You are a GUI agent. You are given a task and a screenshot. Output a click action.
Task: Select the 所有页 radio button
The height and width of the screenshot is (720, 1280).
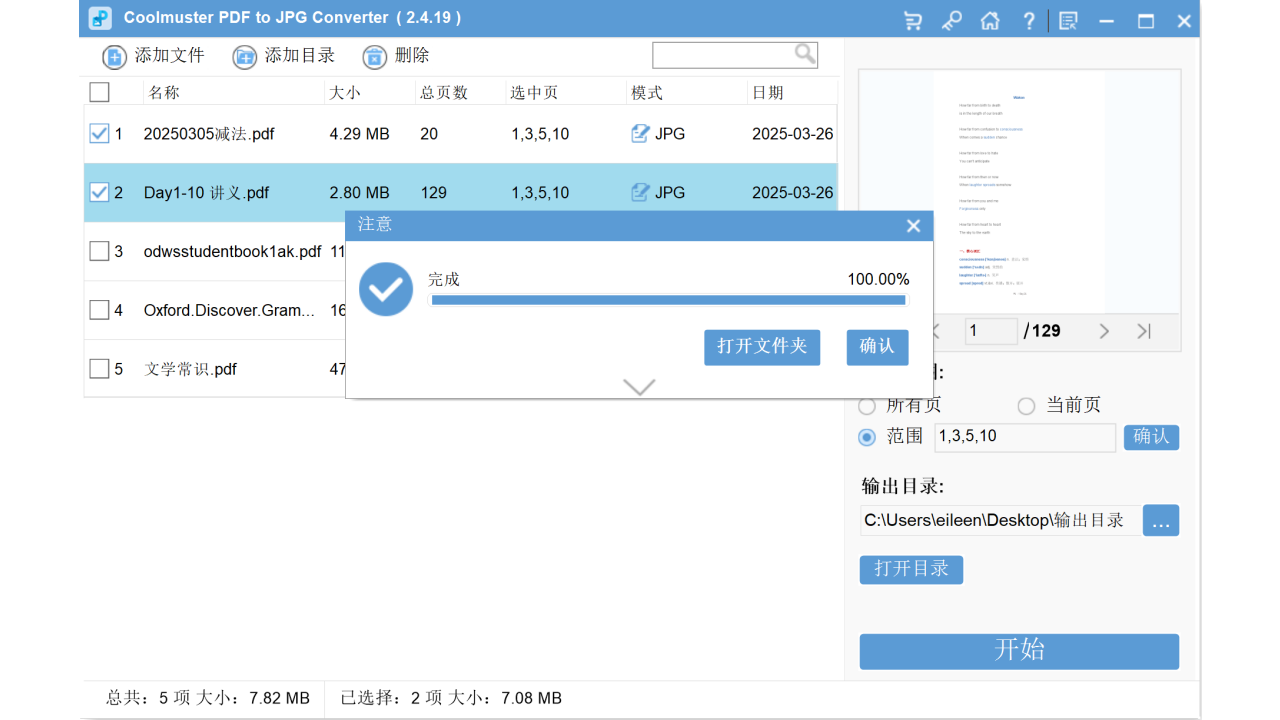tap(866, 405)
